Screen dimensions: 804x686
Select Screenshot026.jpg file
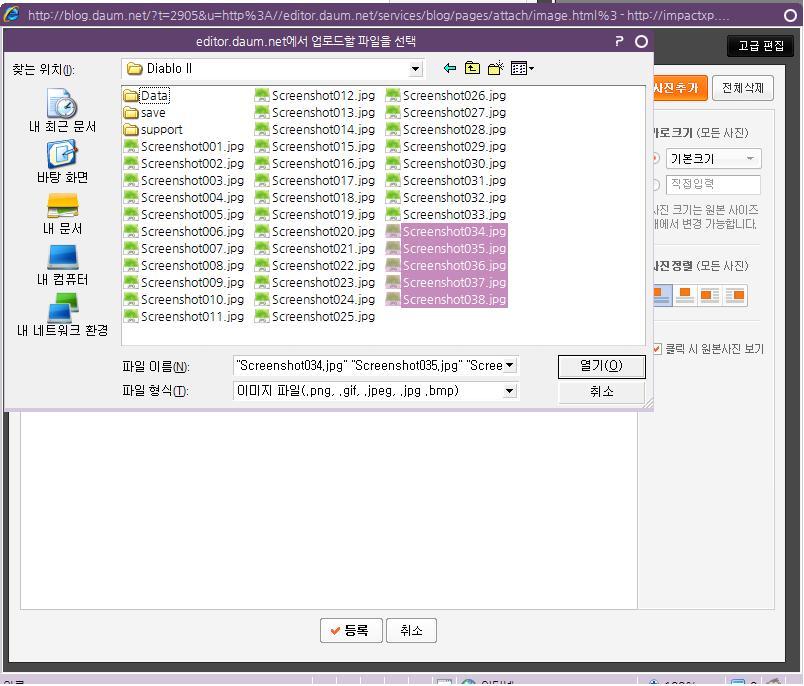tap(446, 96)
